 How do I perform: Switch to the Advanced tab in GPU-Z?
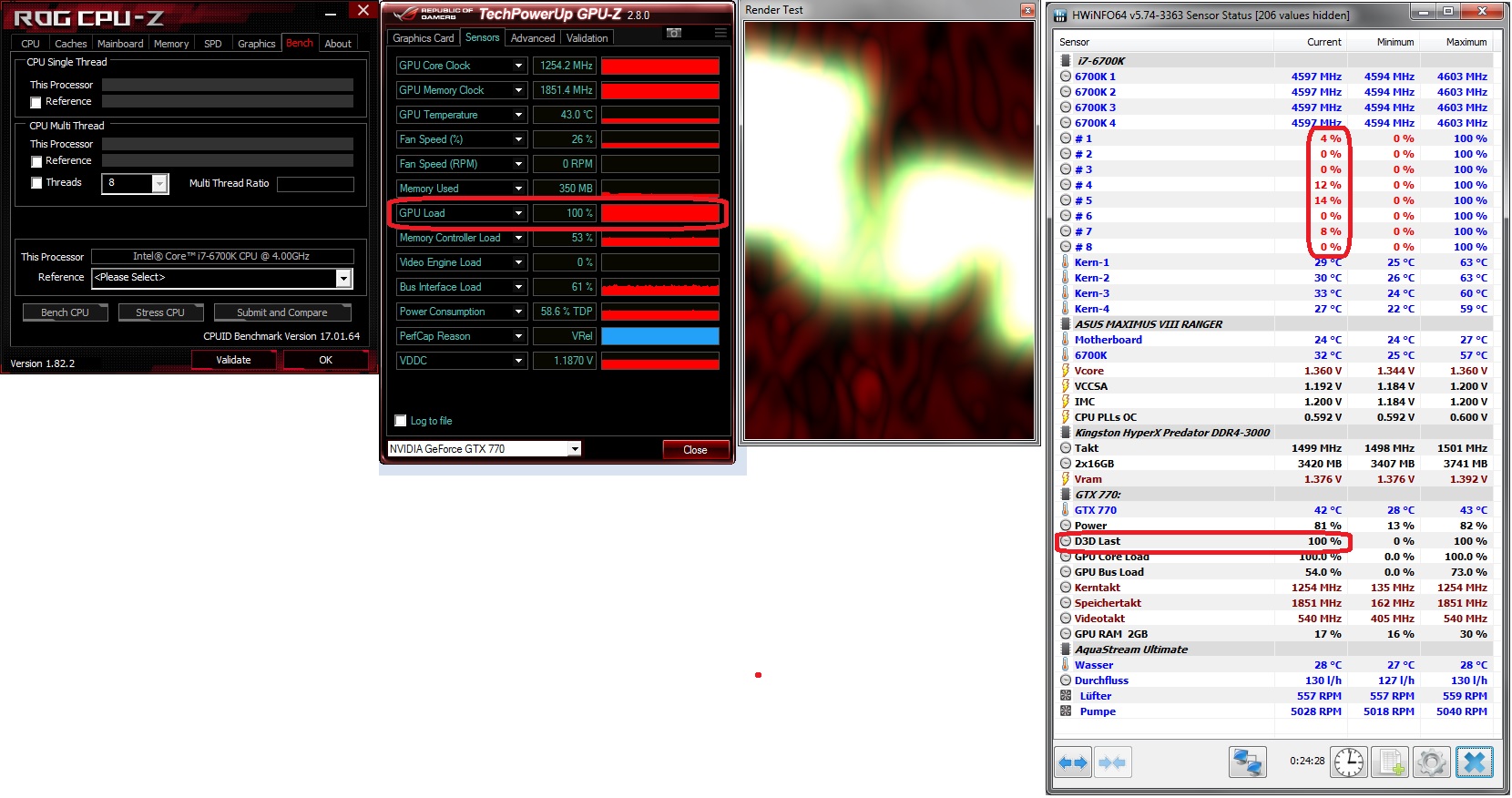(x=533, y=38)
